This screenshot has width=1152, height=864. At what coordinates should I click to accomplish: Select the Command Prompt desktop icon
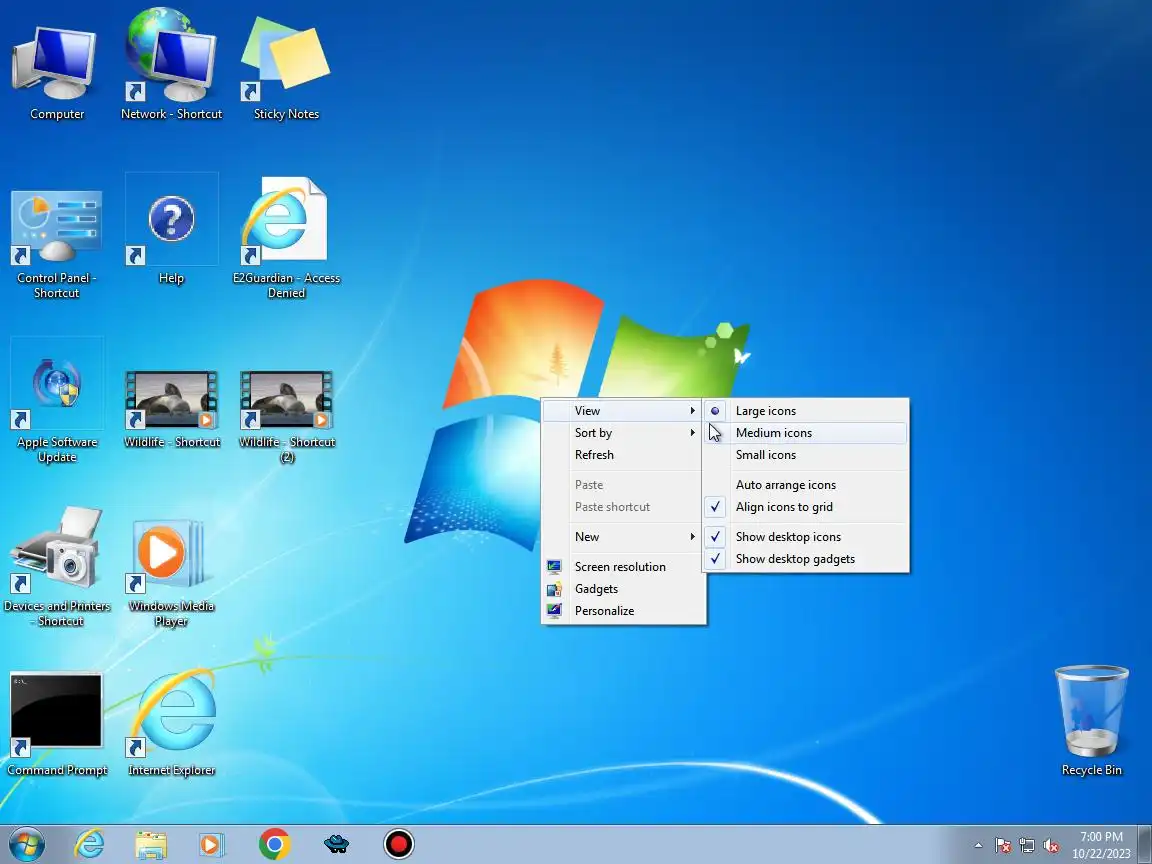56,724
